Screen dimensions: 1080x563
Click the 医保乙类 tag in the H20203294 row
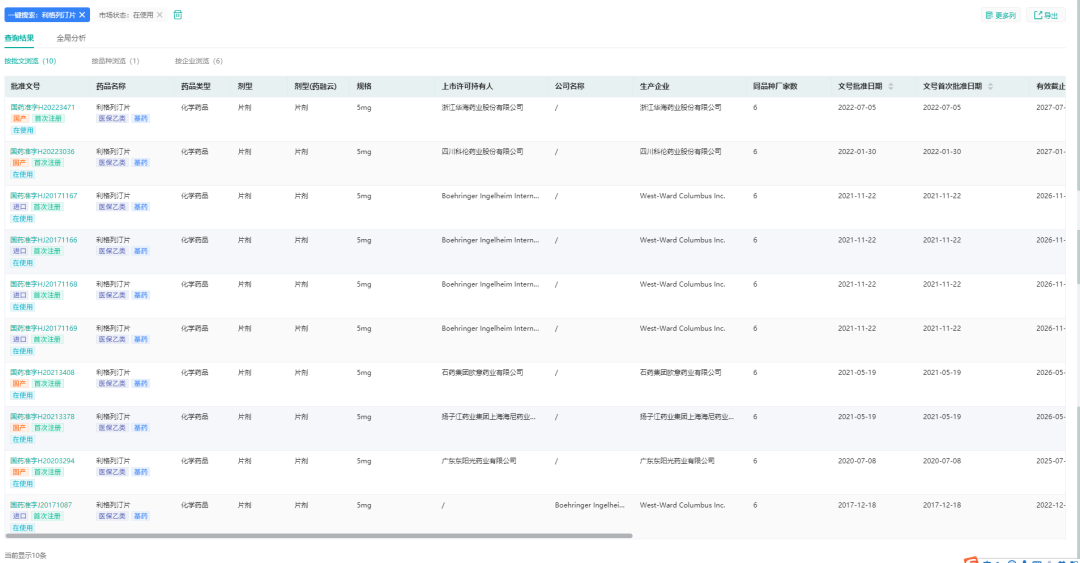(112, 472)
